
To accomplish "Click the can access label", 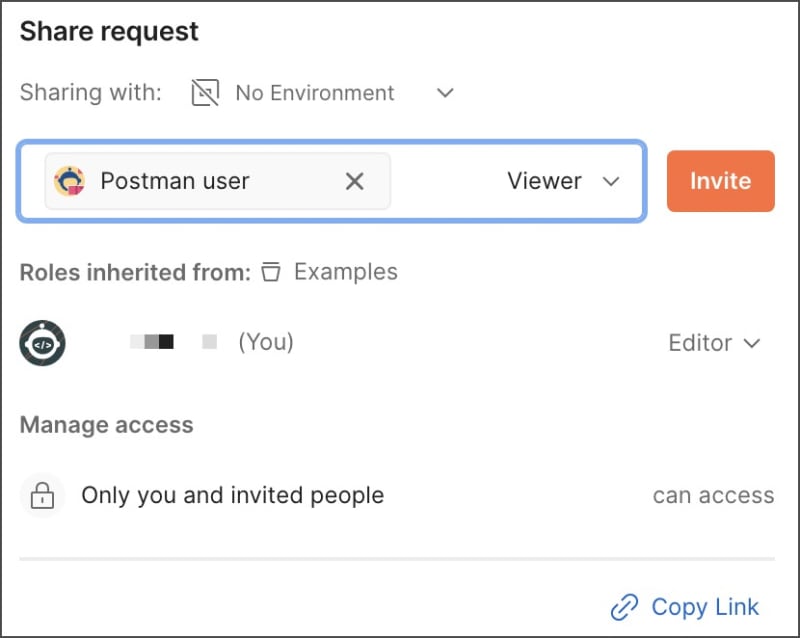I will tap(712, 494).
